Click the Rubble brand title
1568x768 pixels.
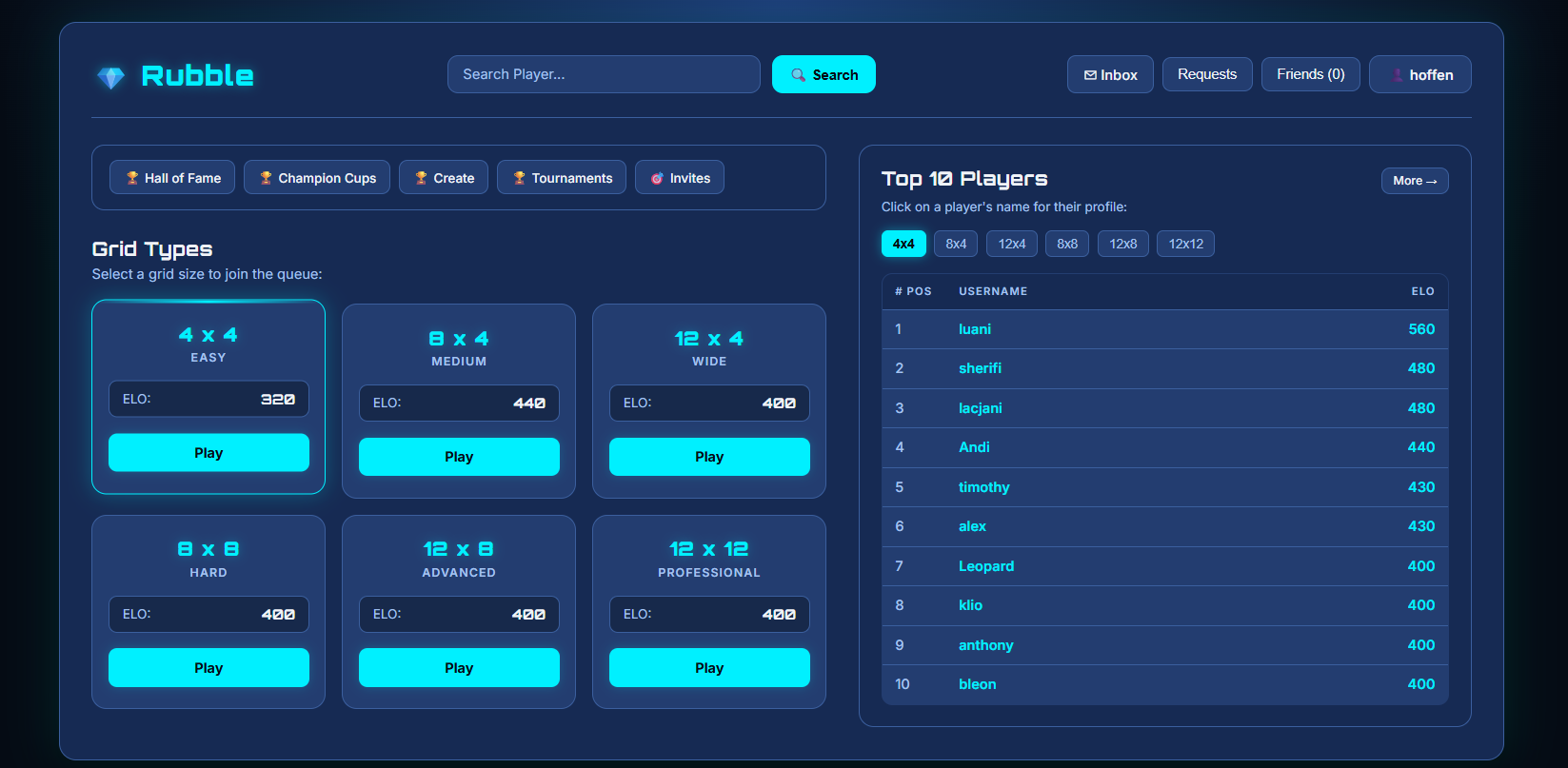[197, 76]
